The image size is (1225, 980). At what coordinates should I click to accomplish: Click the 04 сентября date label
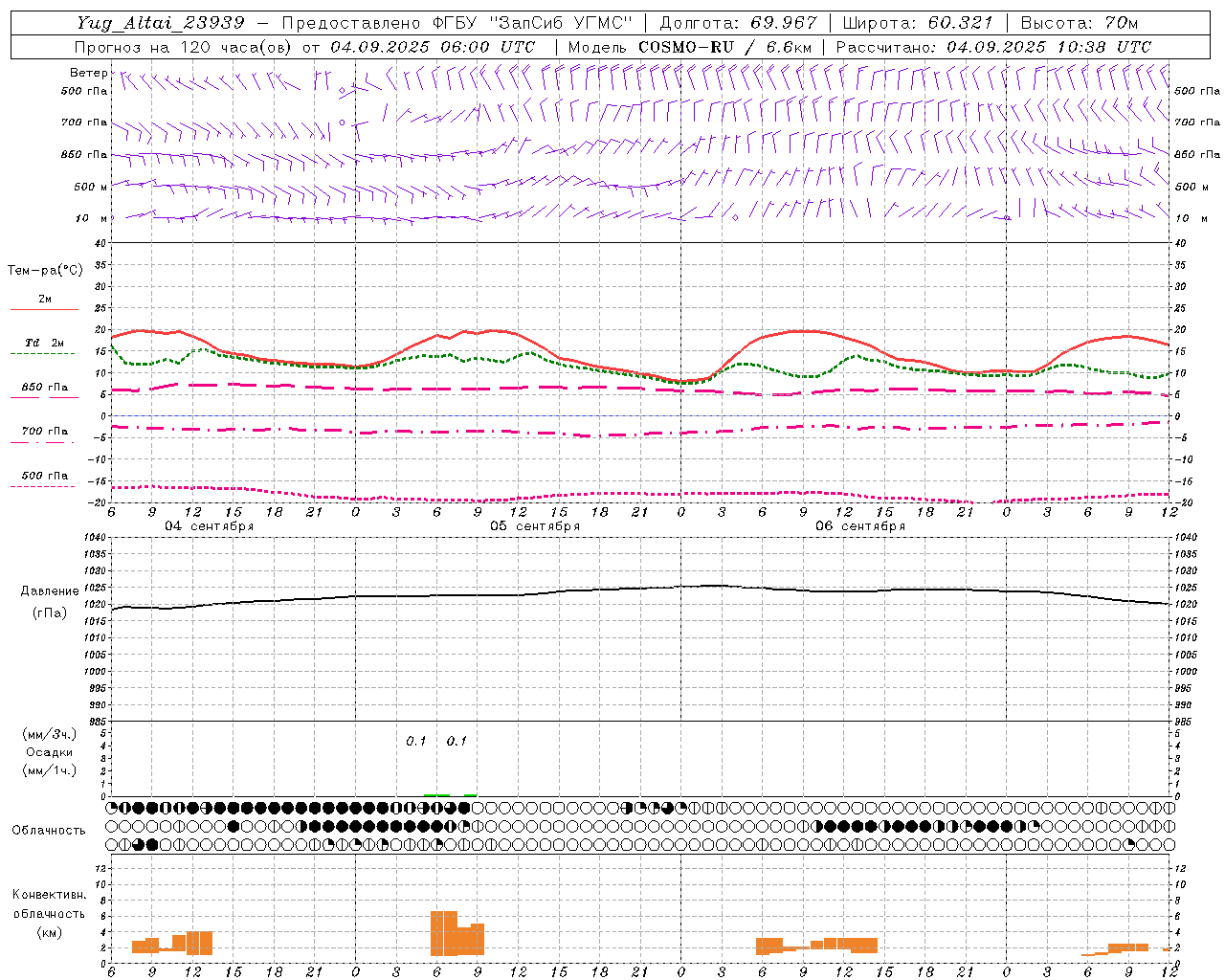click(209, 526)
